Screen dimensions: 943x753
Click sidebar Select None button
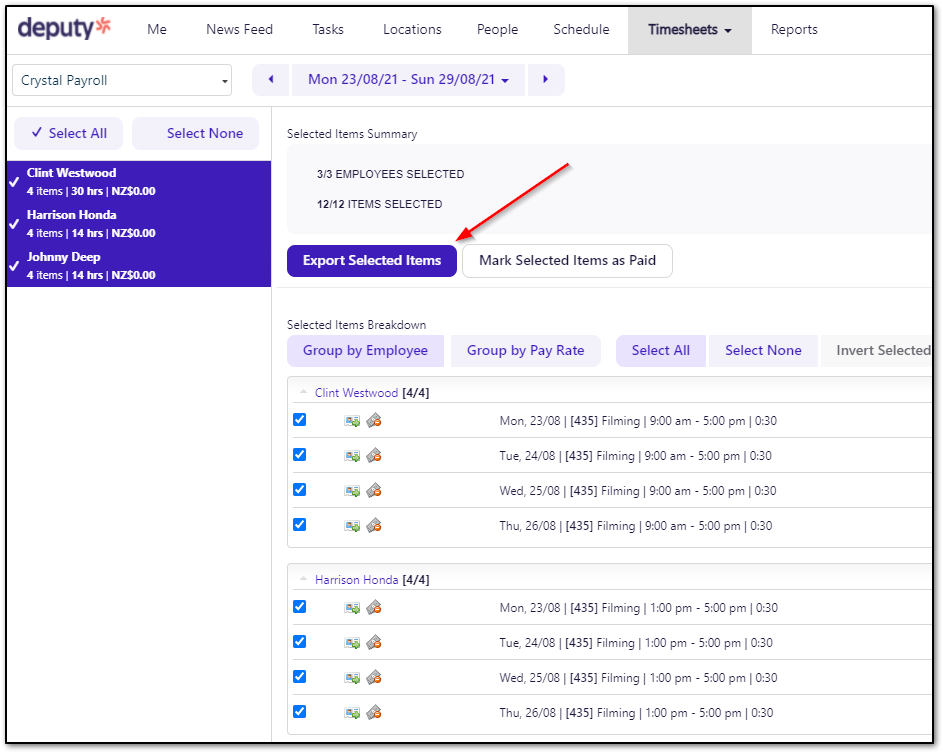click(x=195, y=133)
